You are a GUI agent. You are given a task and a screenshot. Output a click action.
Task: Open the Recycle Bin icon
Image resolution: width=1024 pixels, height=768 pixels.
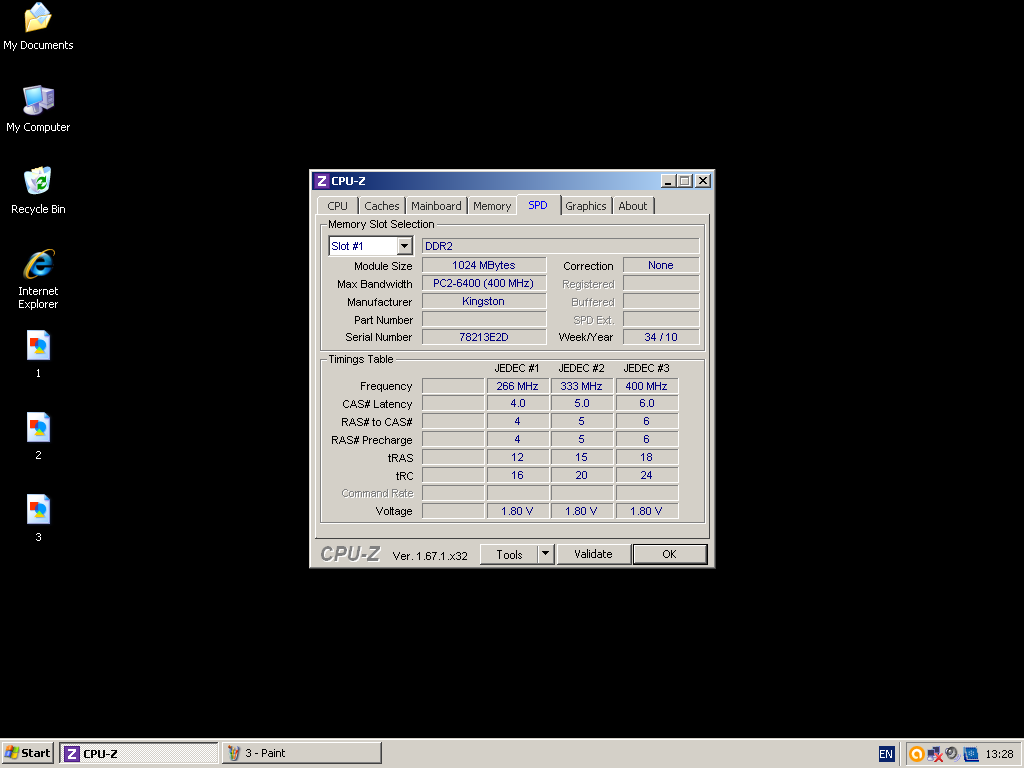click(38, 191)
